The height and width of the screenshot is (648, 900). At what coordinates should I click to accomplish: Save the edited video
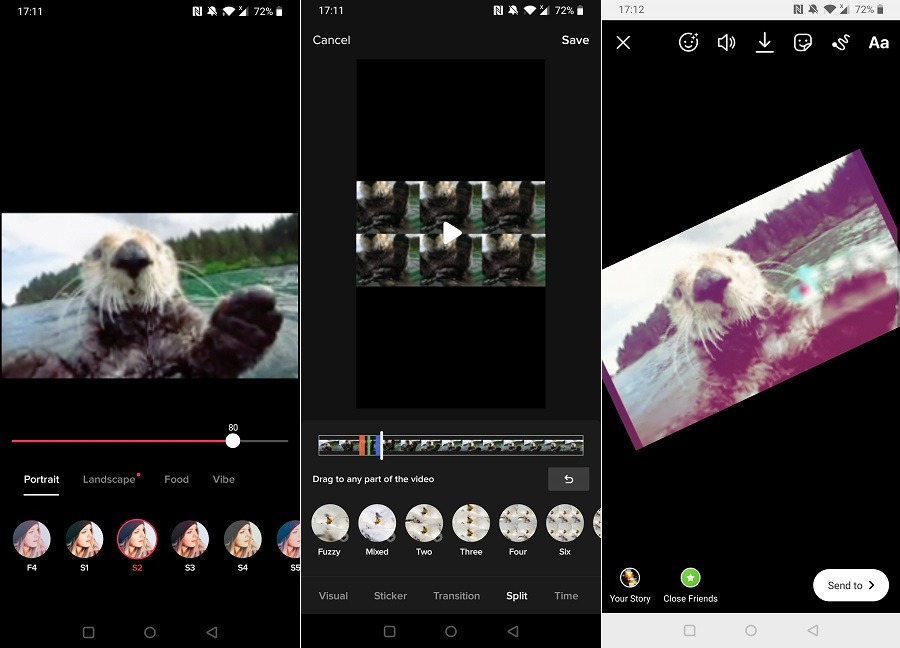[575, 40]
